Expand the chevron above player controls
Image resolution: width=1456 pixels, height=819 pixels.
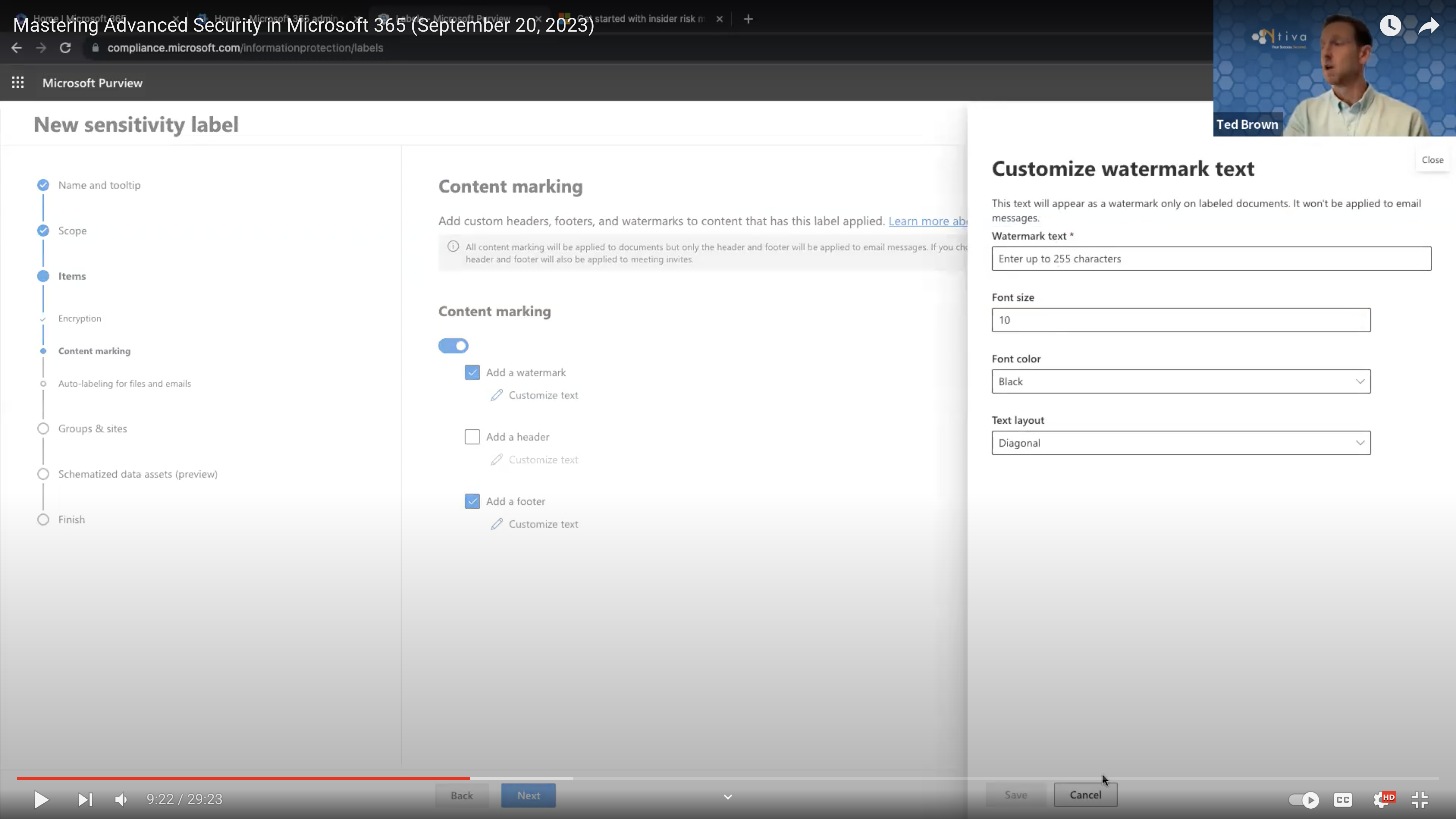(727, 797)
